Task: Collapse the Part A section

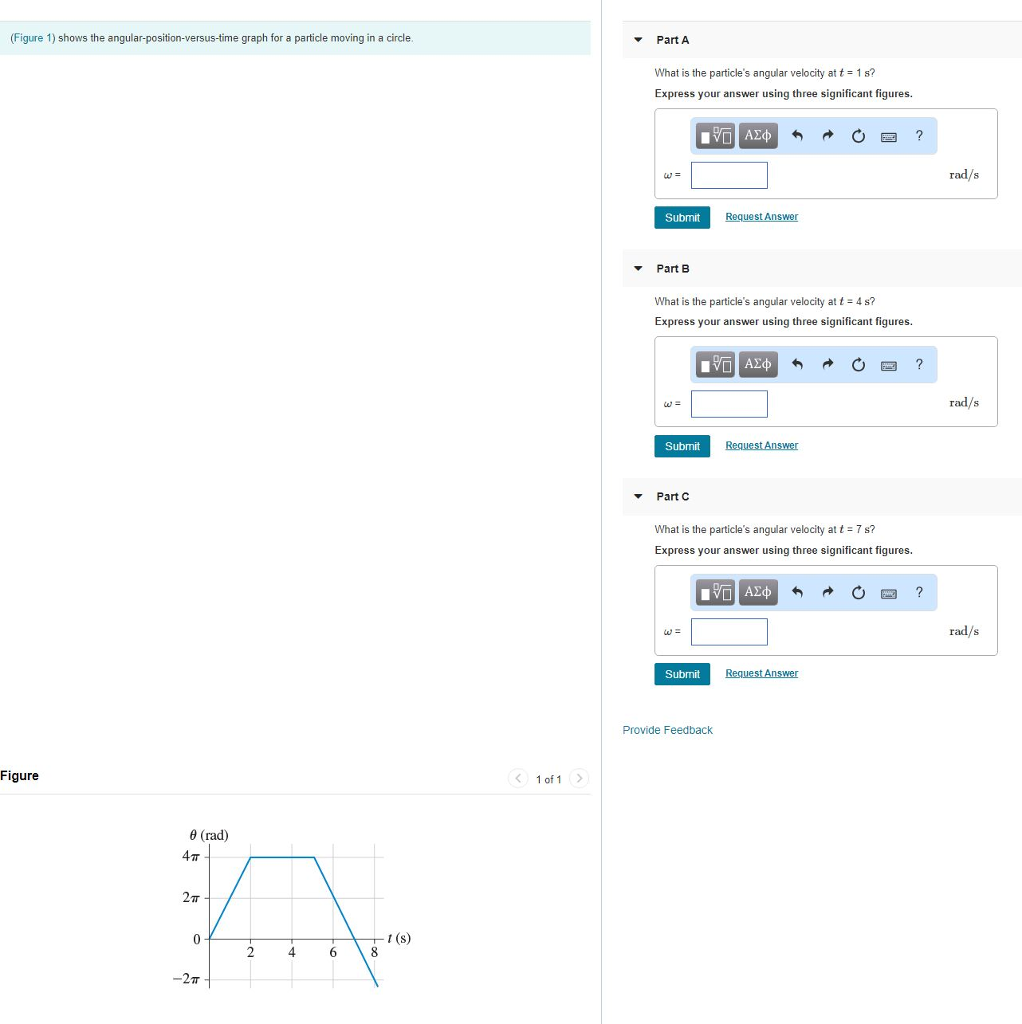Action: (638, 40)
